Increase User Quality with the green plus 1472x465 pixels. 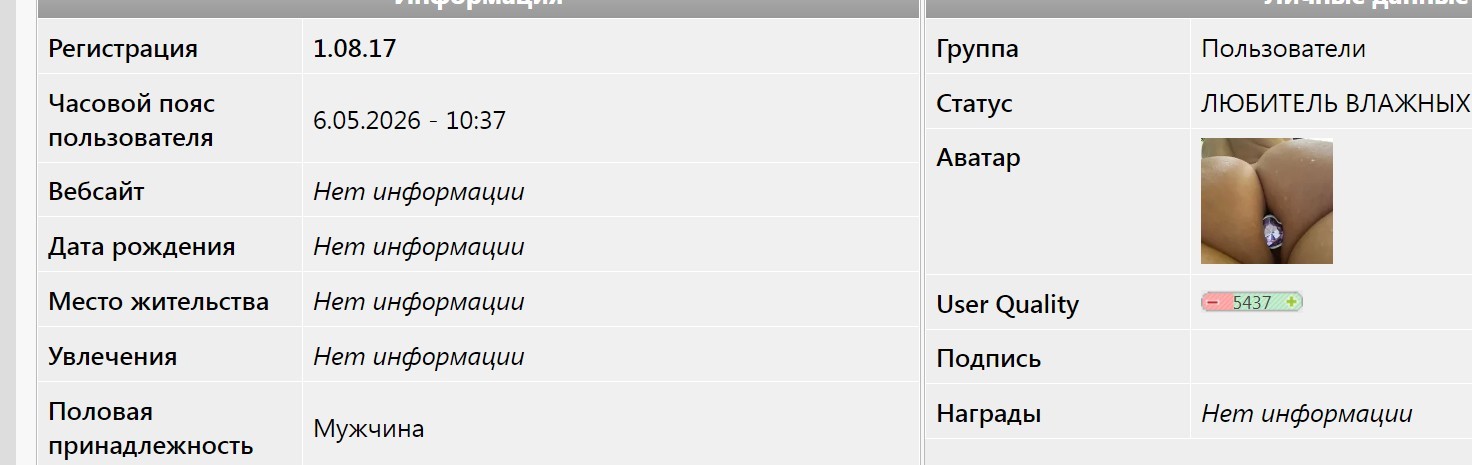1292,302
